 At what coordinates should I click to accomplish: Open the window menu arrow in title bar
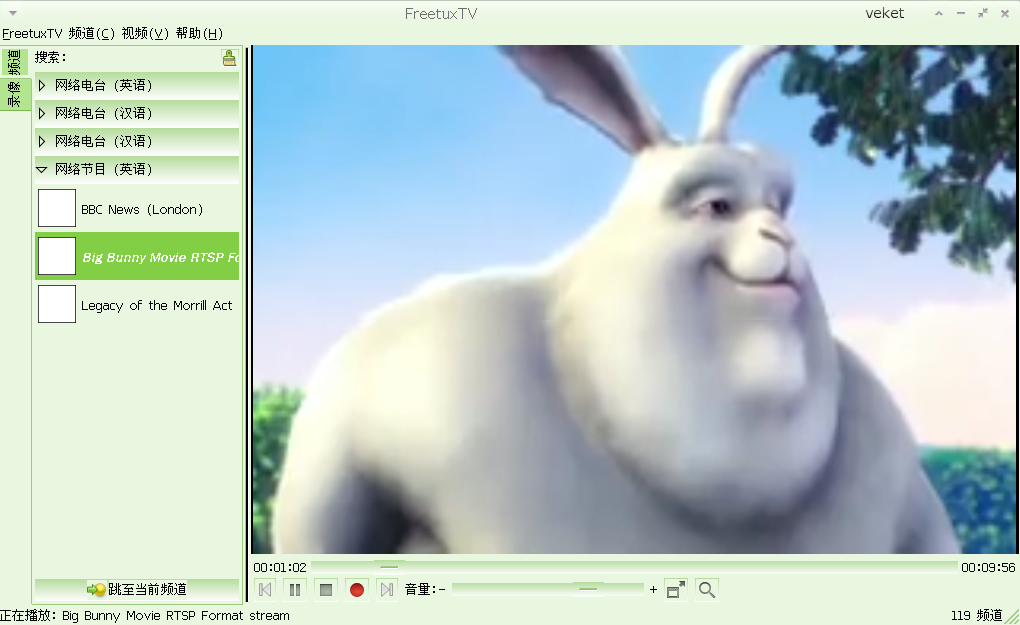12,13
